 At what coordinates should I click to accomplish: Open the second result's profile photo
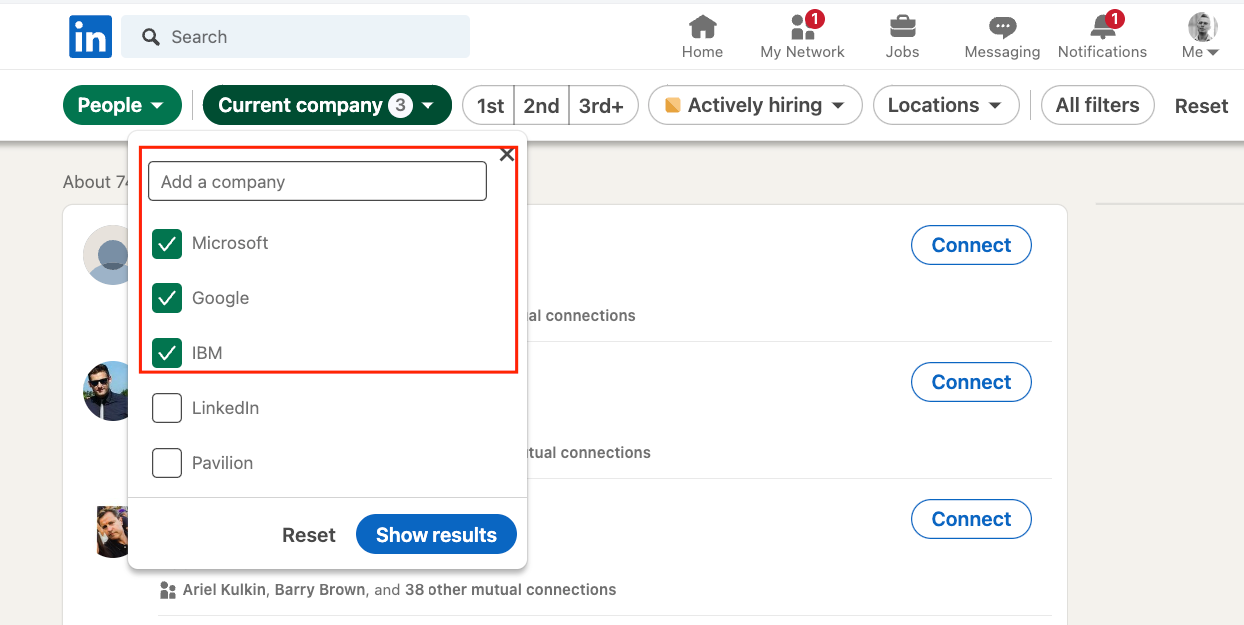pyautogui.click(x=106, y=391)
